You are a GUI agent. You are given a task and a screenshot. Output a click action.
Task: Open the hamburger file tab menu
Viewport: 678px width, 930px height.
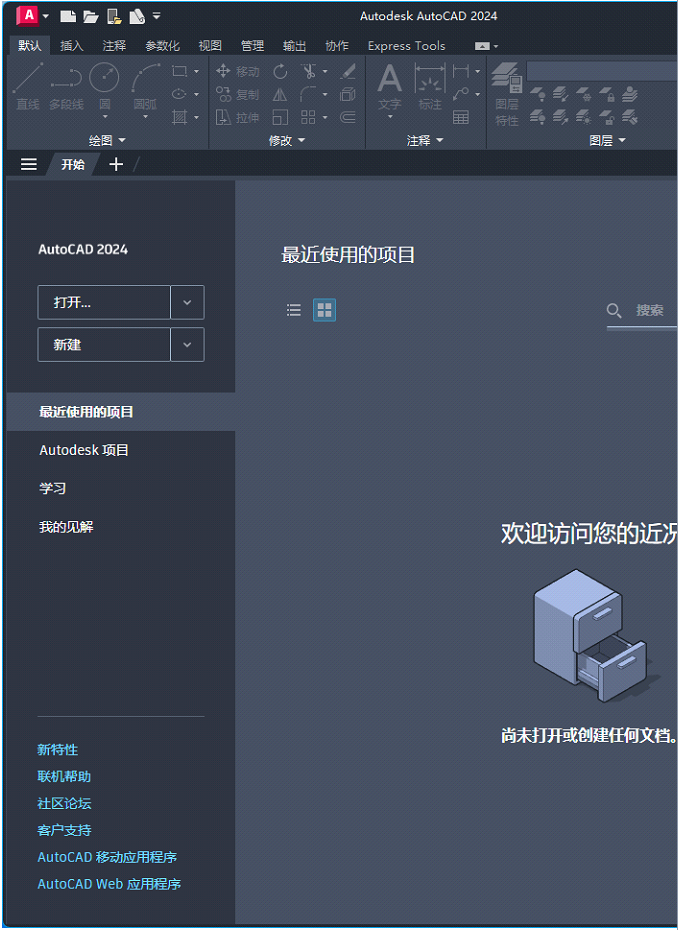[29, 164]
